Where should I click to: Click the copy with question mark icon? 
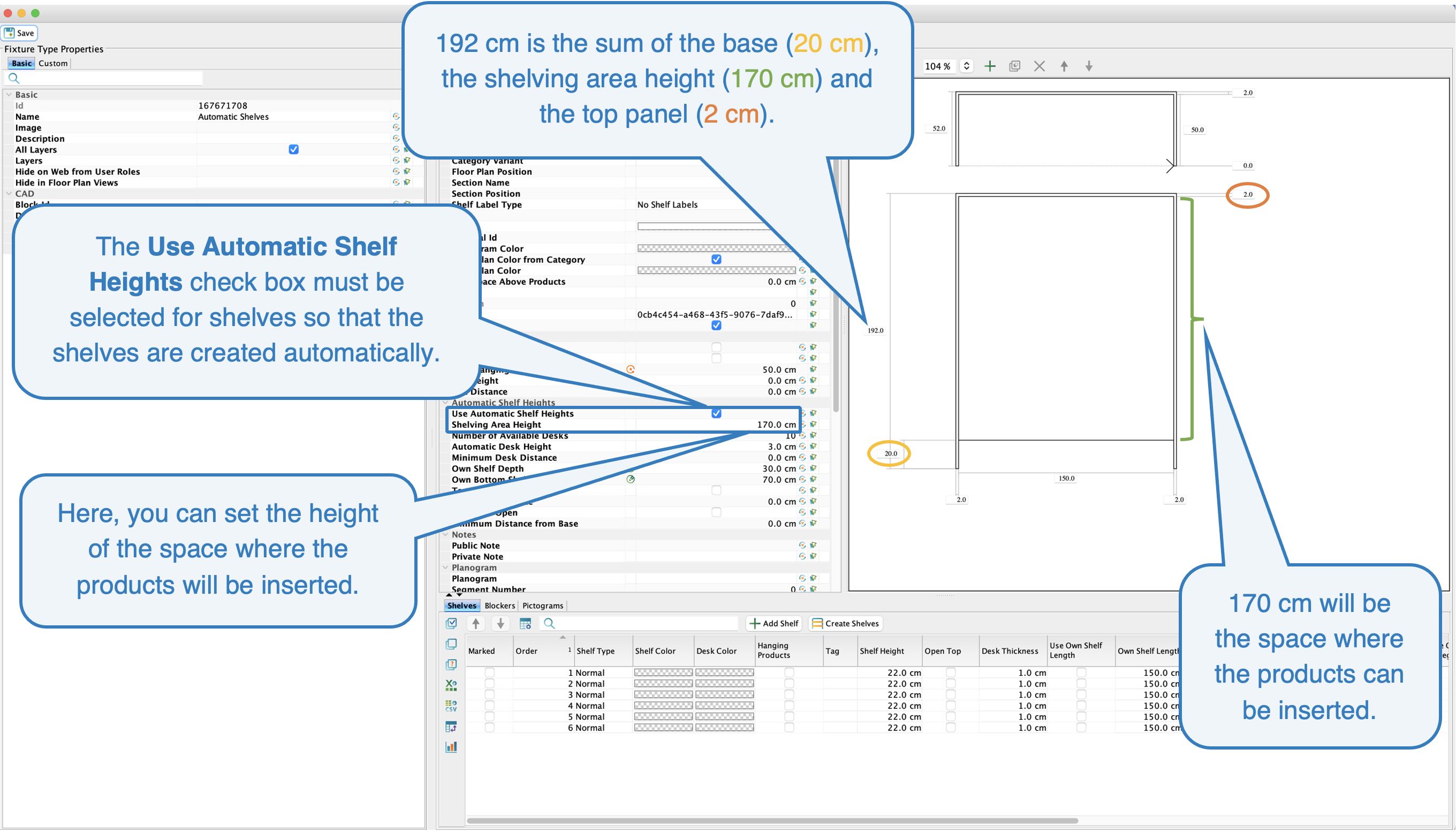point(451,664)
